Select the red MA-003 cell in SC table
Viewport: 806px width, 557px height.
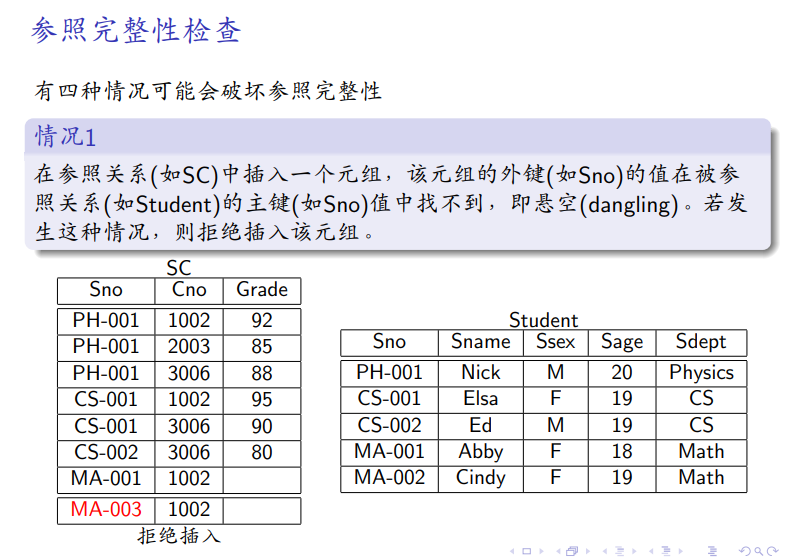click(x=106, y=510)
